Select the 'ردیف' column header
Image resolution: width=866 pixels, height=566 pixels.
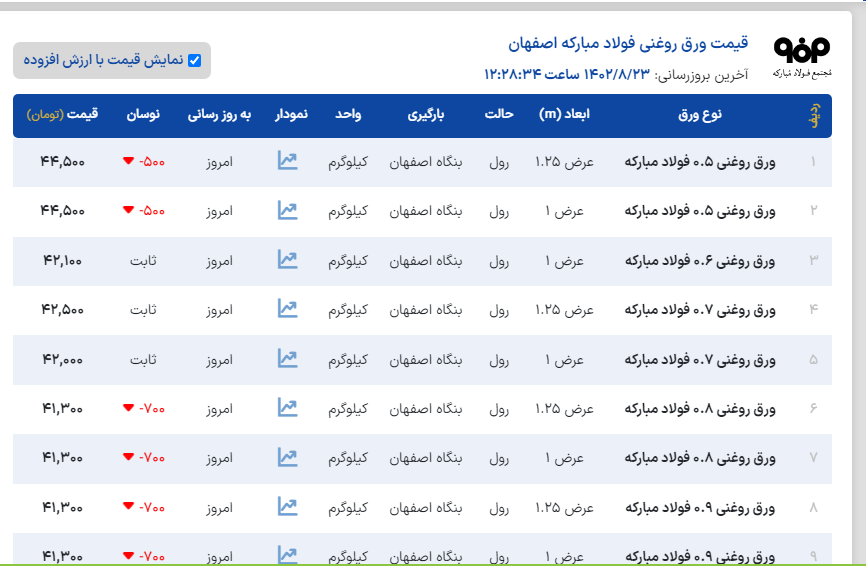point(813,116)
